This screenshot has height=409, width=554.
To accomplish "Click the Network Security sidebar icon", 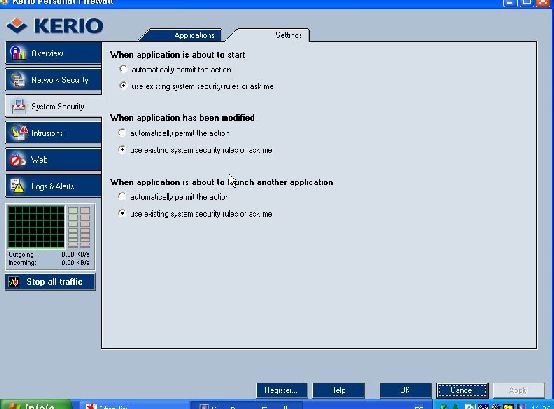I will tap(18, 80).
